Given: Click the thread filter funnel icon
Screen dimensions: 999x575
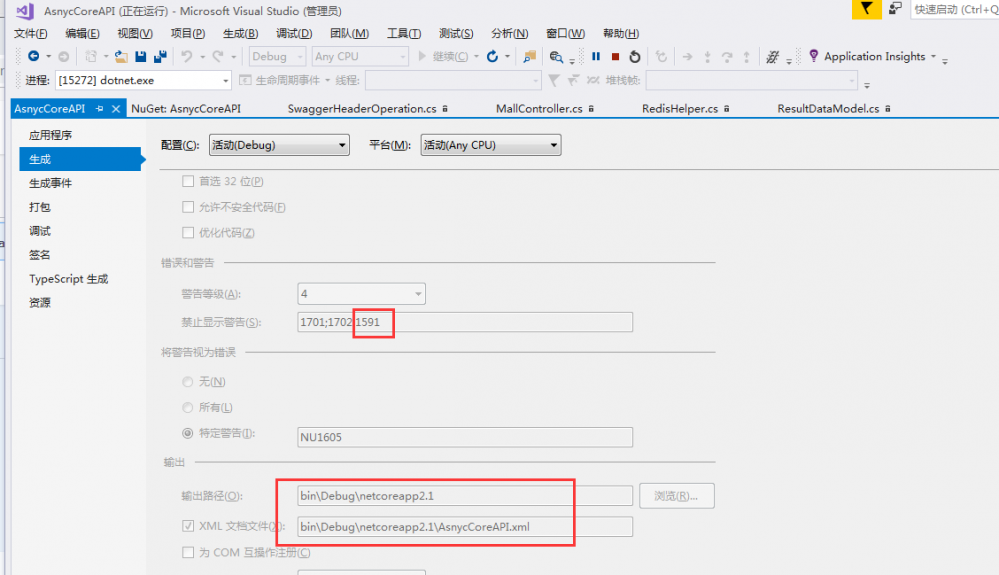Looking at the screenshot, I should (554, 80).
